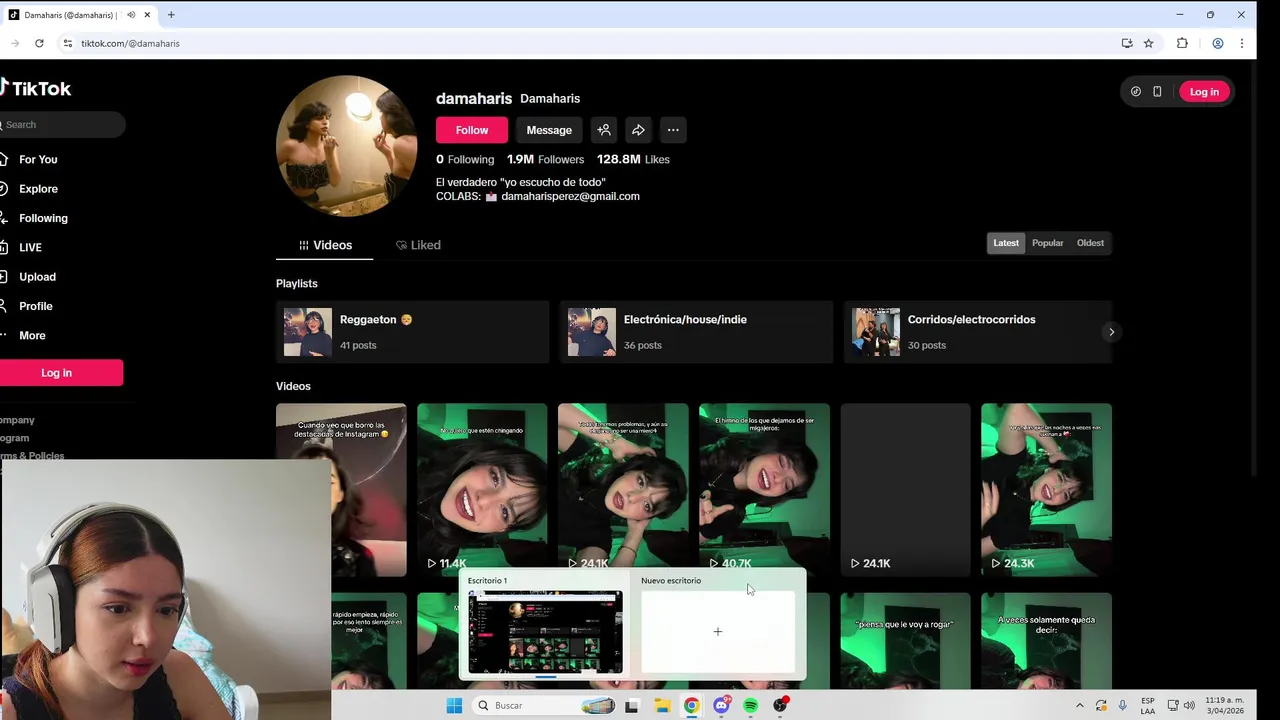Create a Nuevo escritorio virtual desktop
1280x720 pixels.
[718, 631]
